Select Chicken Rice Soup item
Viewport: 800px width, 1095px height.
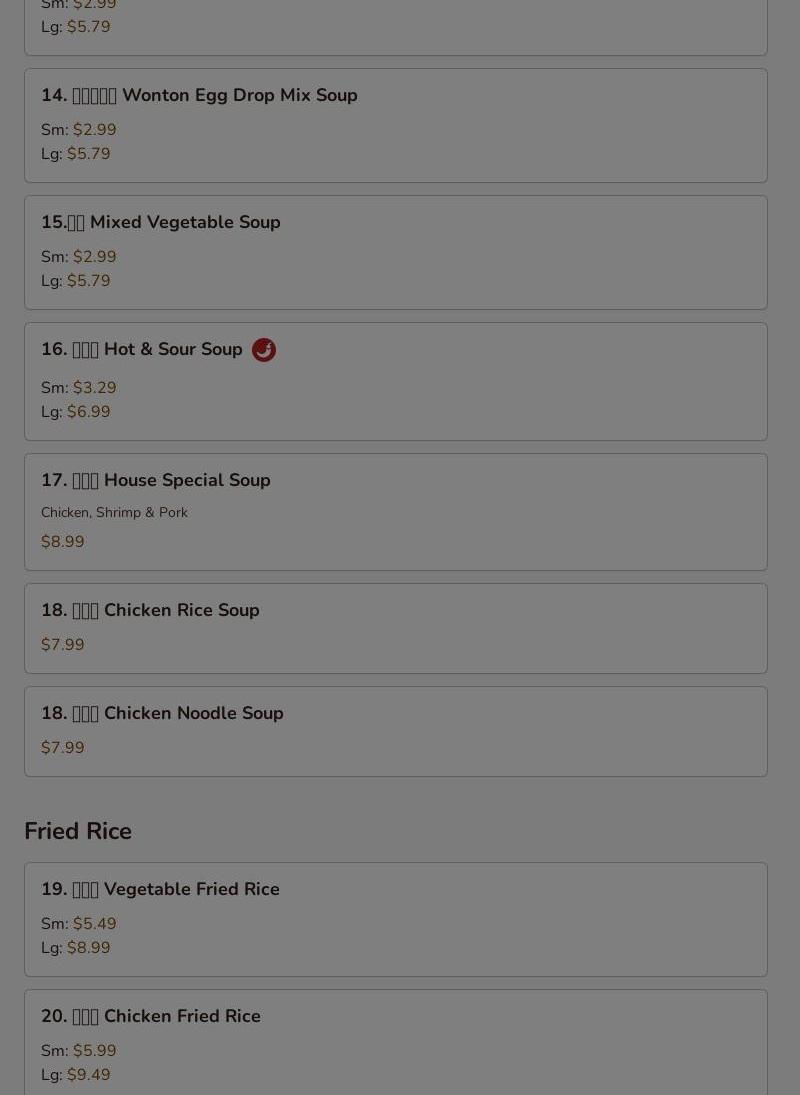click(x=396, y=629)
